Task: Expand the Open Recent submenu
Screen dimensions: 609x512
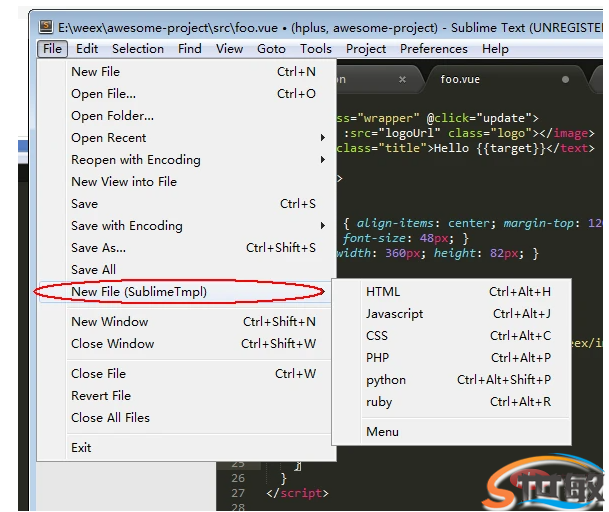Action: (x=186, y=138)
